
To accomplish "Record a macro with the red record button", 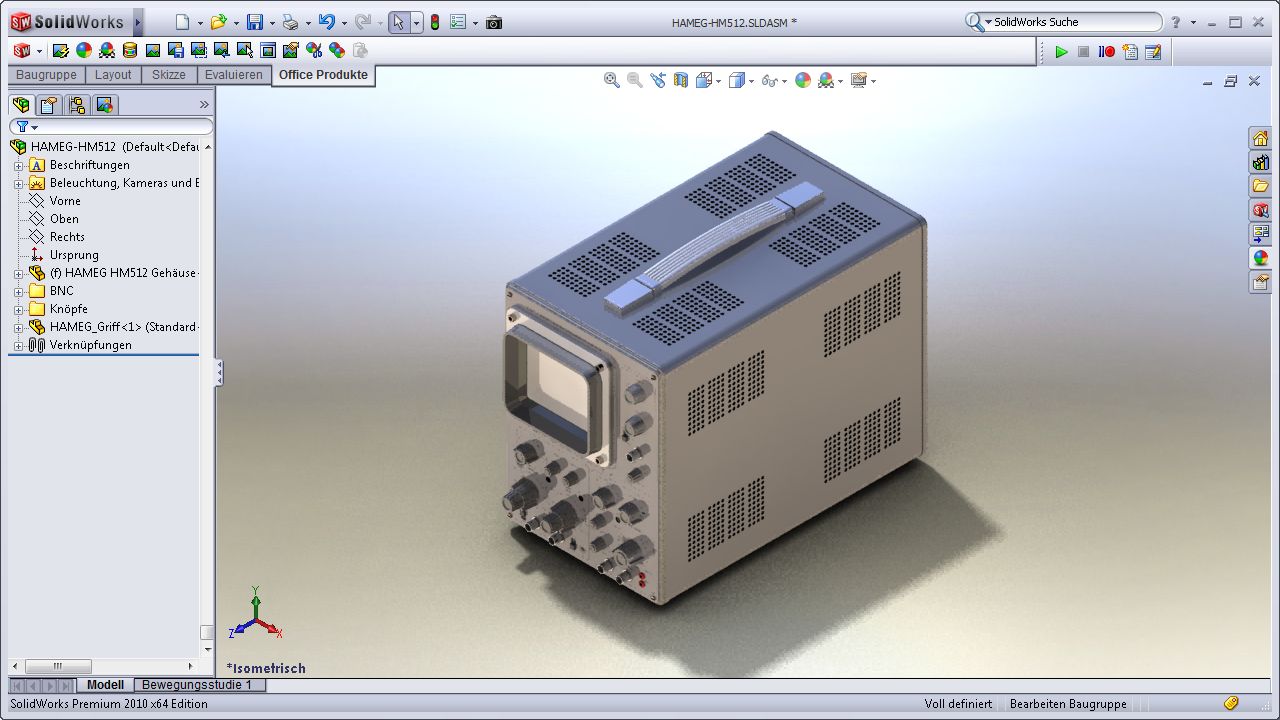I will (x=1107, y=51).
